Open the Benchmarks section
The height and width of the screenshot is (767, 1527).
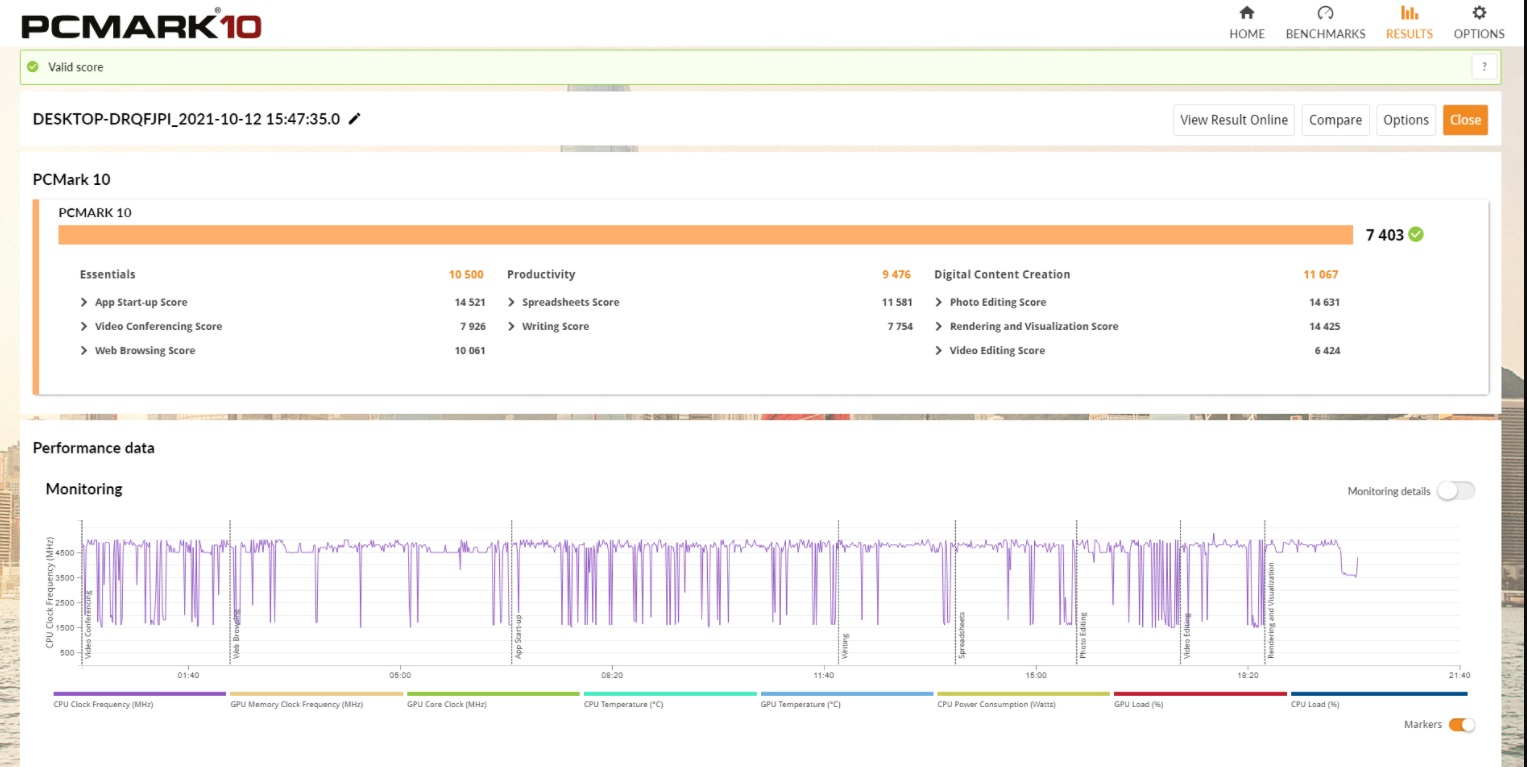point(1325,22)
